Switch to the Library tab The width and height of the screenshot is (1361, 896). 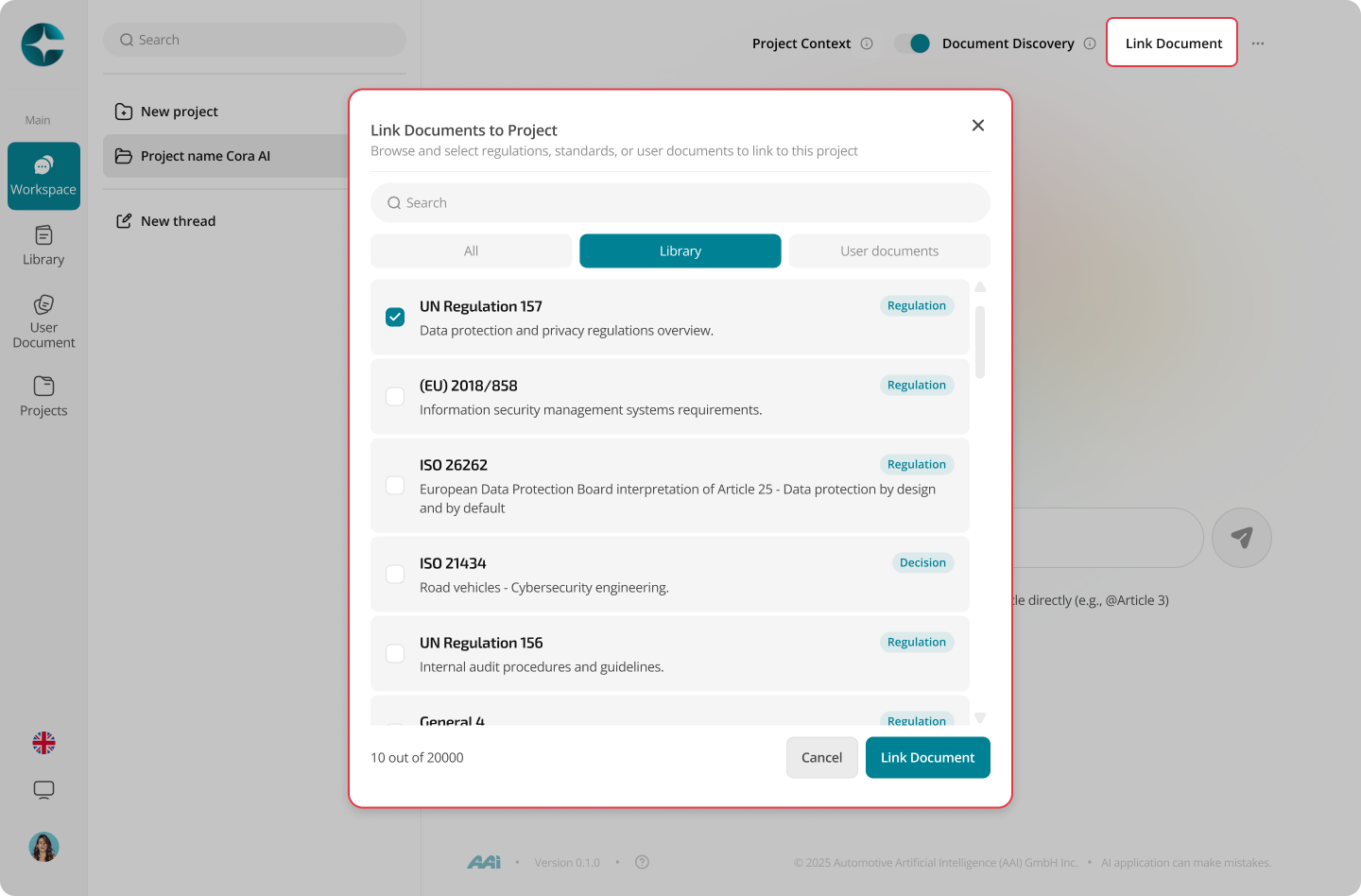click(x=680, y=251)
